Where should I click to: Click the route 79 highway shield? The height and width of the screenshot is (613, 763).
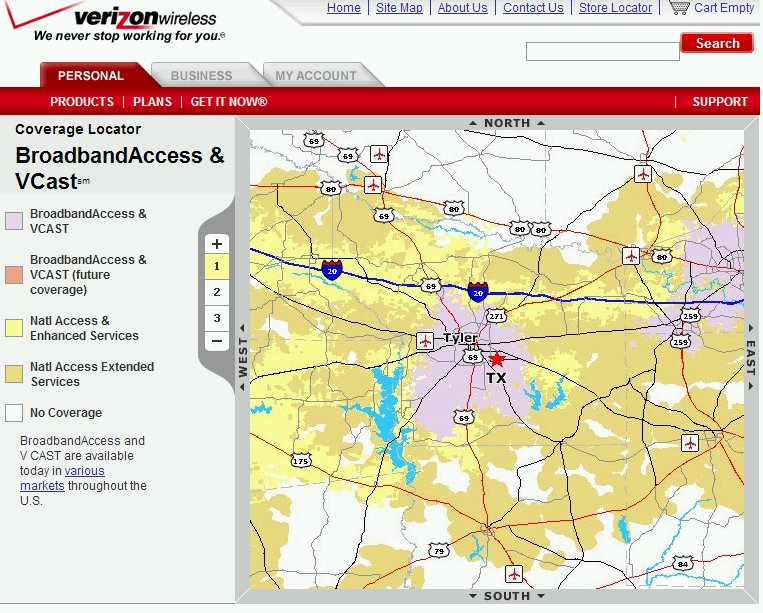point(438,551)
